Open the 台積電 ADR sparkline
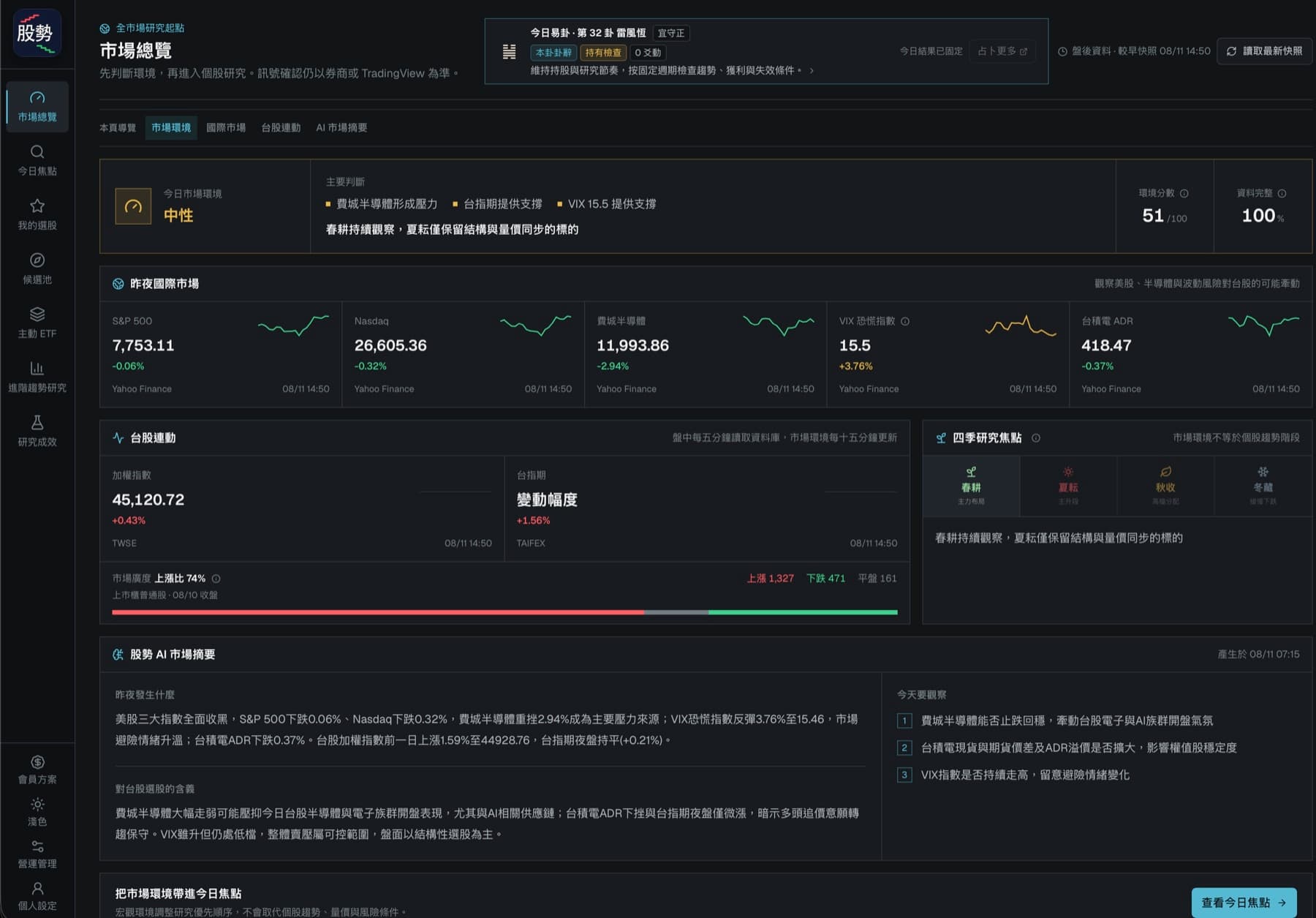Viewport: 1316px width, 918px height. coord(1263,326)
